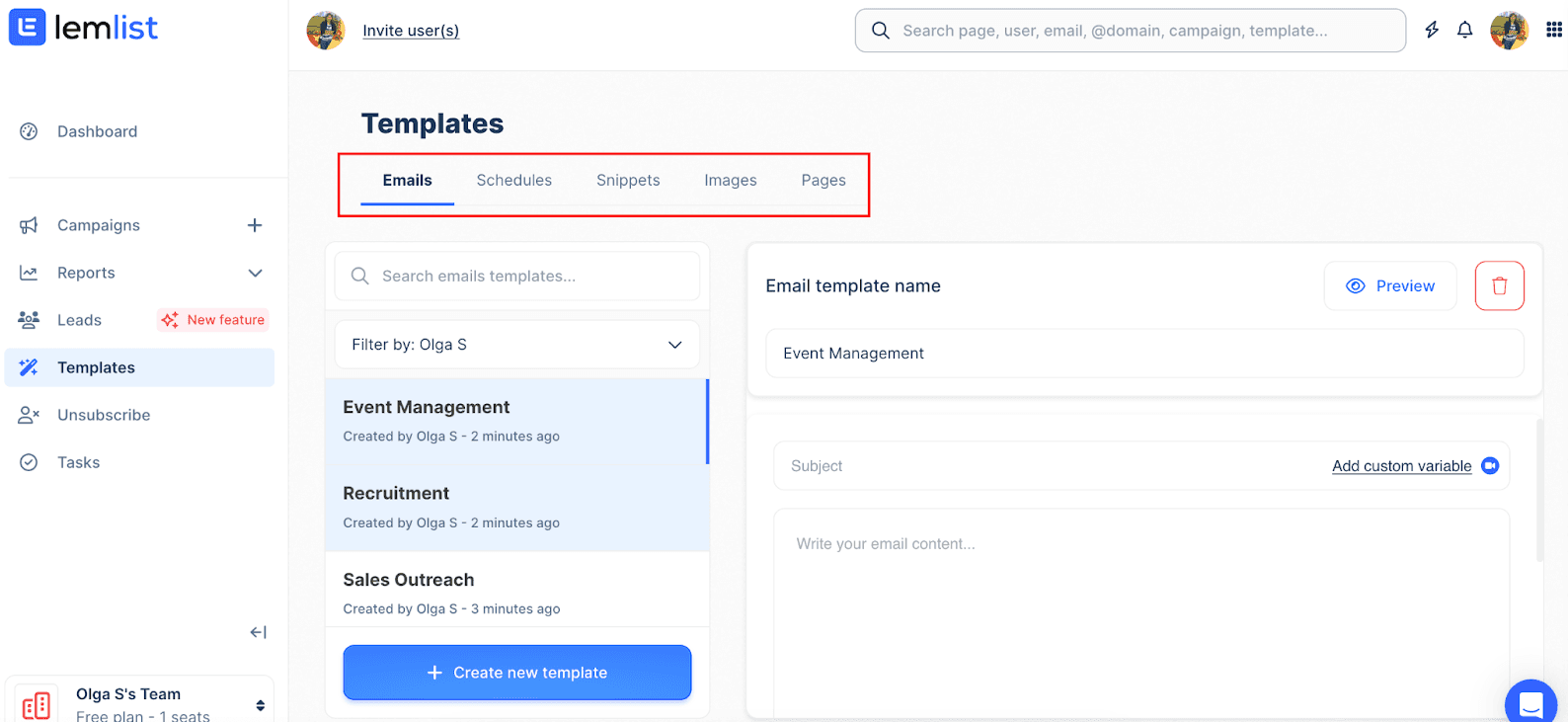Click the Unsubscribe person icon
The image size is (1568, 722).
tap(29, 415)
